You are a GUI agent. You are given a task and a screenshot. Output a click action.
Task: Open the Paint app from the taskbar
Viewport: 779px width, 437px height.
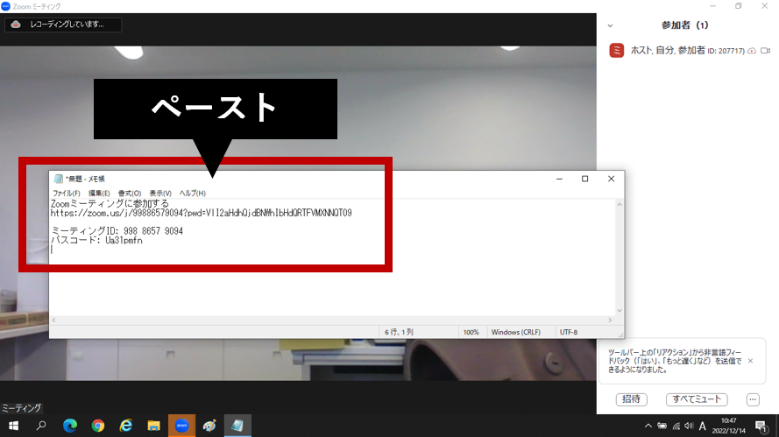coord(210,426)
